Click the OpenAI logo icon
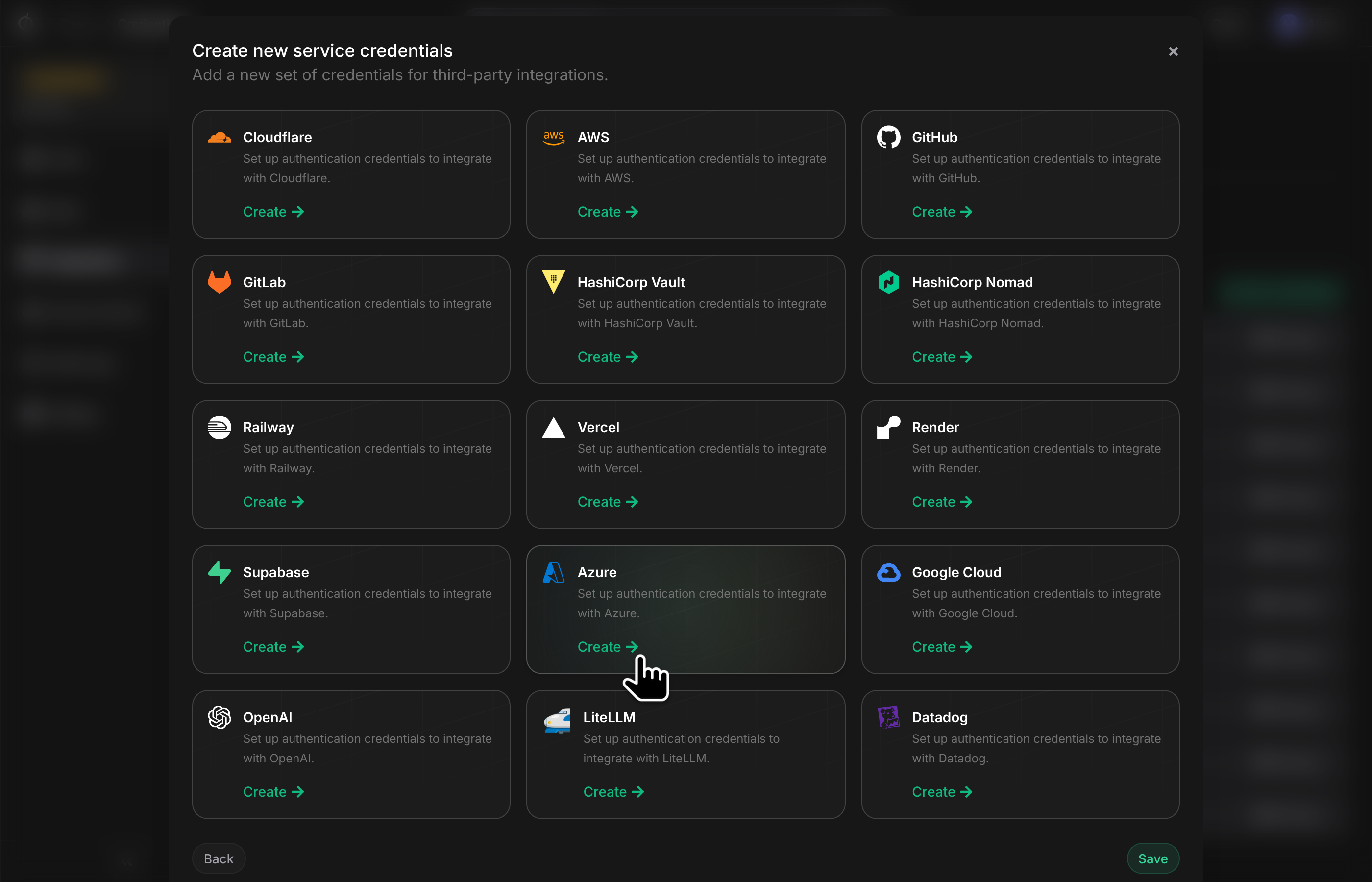Screen dimensions: 1372x882 click(220, 717)
